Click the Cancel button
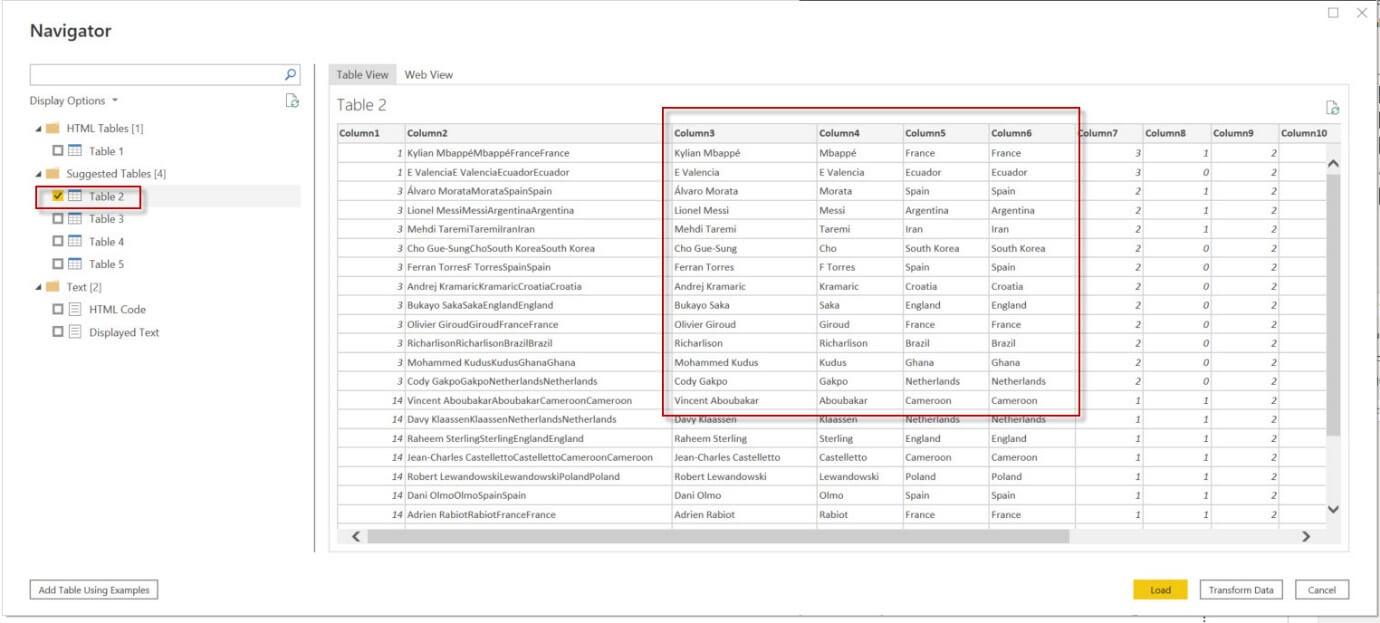This screenshot has height=623, width=1380. [x=1322, y=590]
